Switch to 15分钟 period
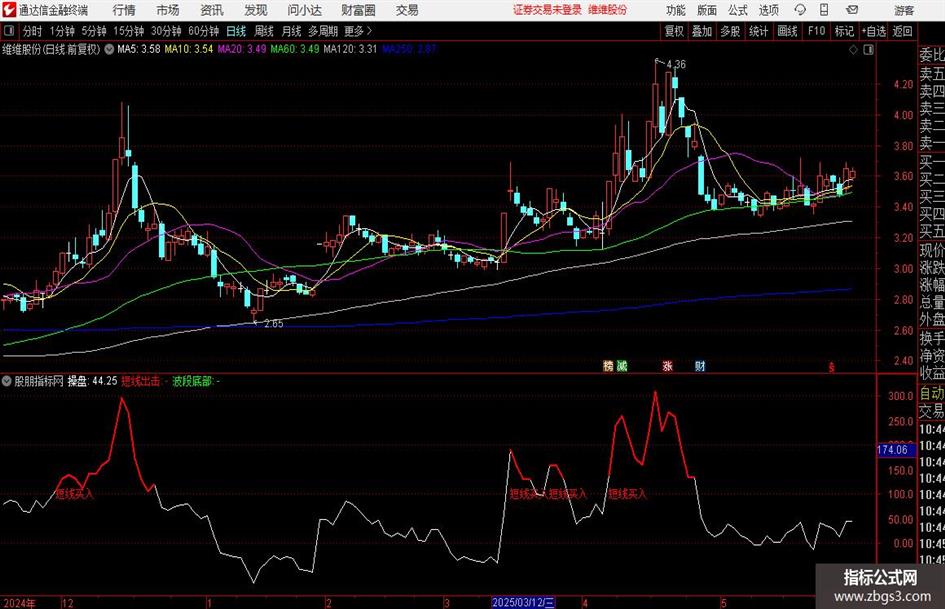945x609 pixels. pos(128,31)
